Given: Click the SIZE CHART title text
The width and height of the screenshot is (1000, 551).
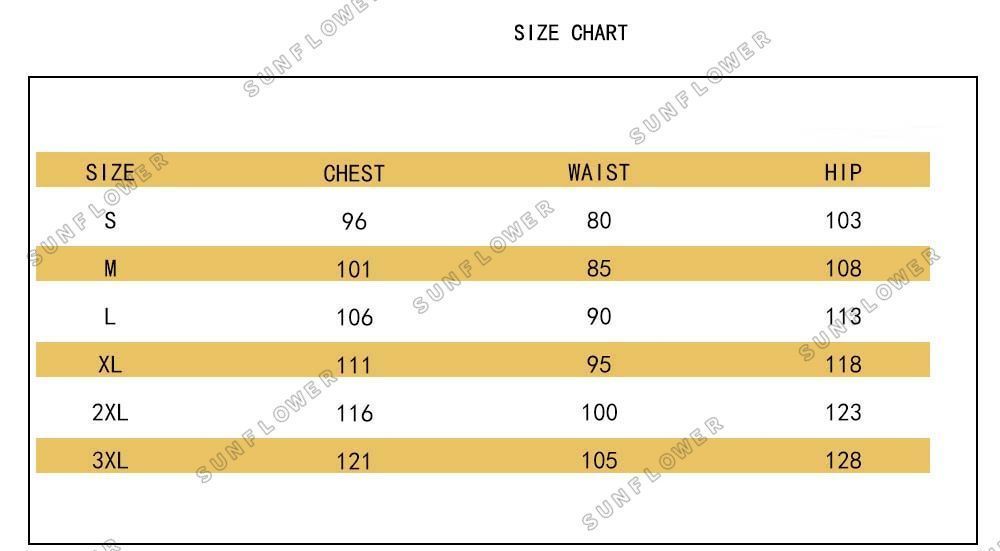Looking at the screenshot, I should pyautogui.click(x=571, y=33).
